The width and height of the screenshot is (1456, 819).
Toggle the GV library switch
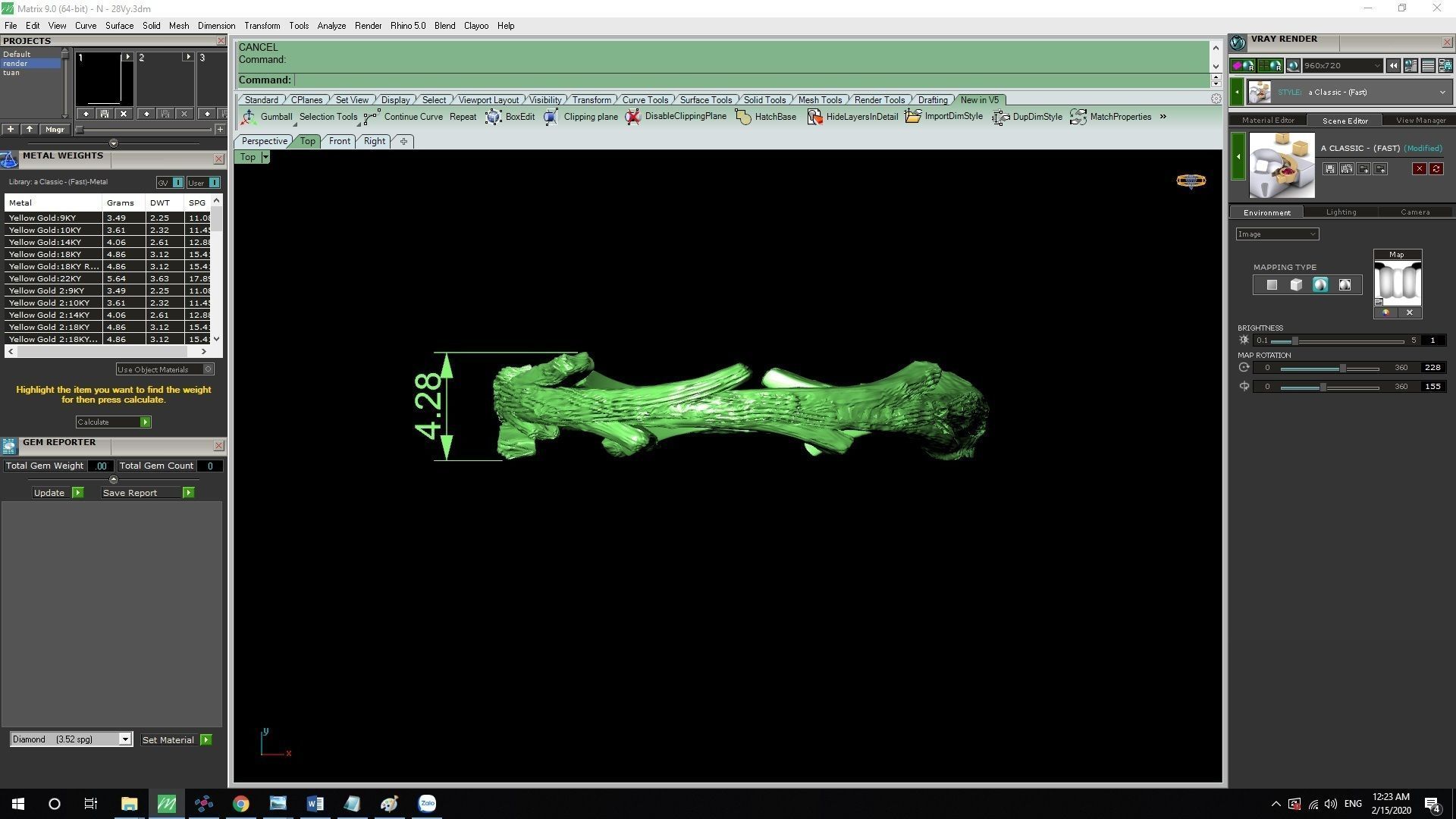pyautogui.click(x=177, y=183)
